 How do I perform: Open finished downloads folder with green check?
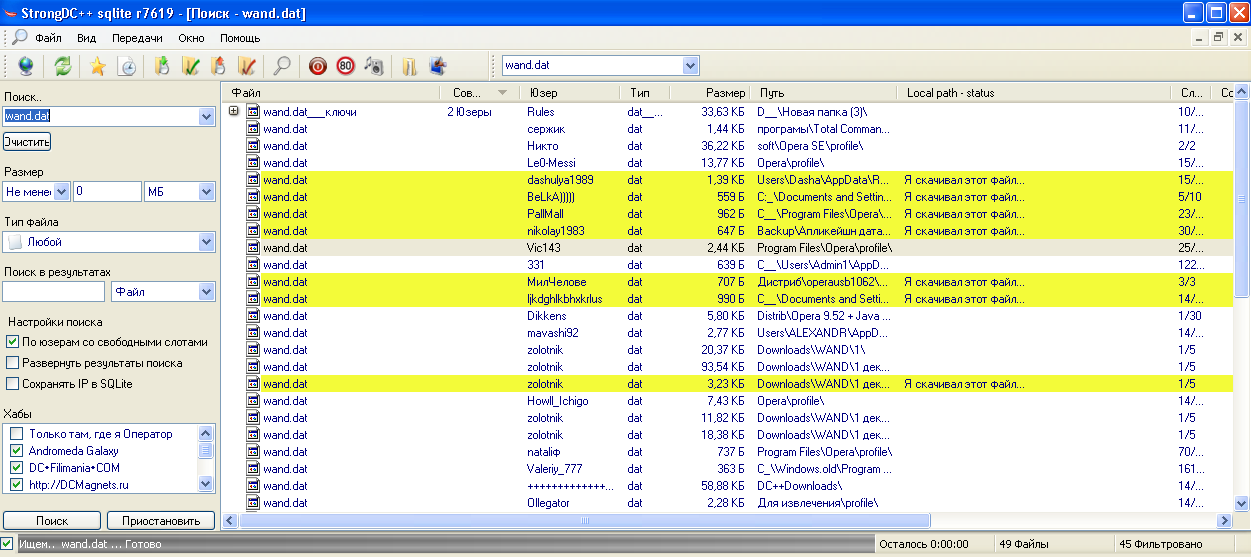[x=191, y=66]
